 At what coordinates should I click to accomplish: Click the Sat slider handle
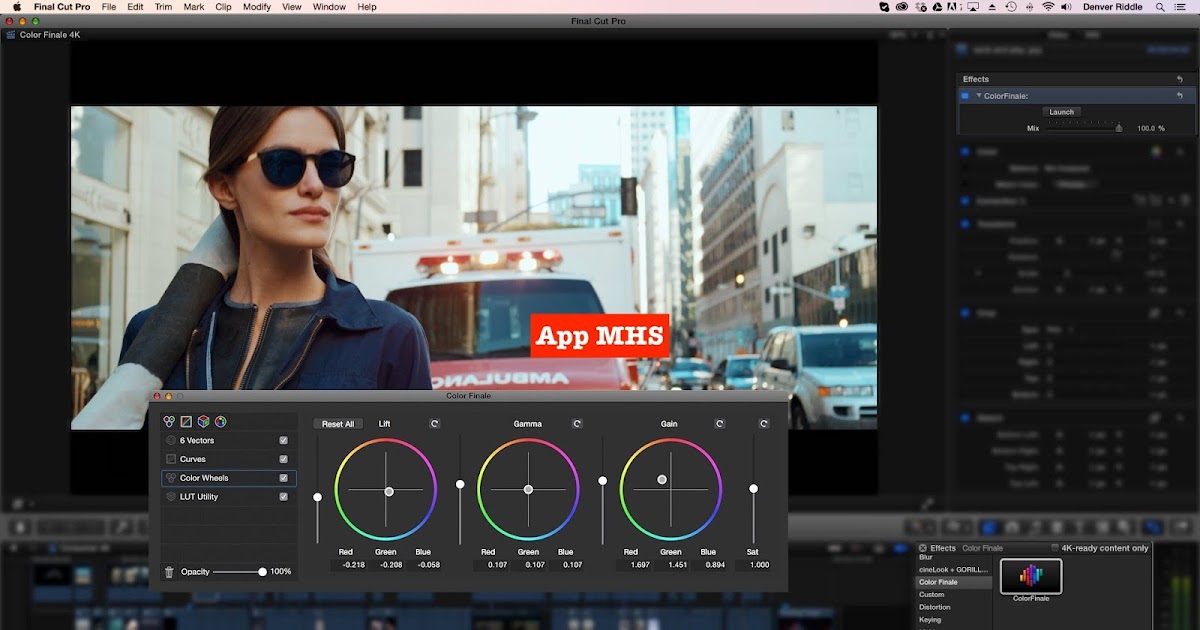pyautogui.click(x=753, y=488)
